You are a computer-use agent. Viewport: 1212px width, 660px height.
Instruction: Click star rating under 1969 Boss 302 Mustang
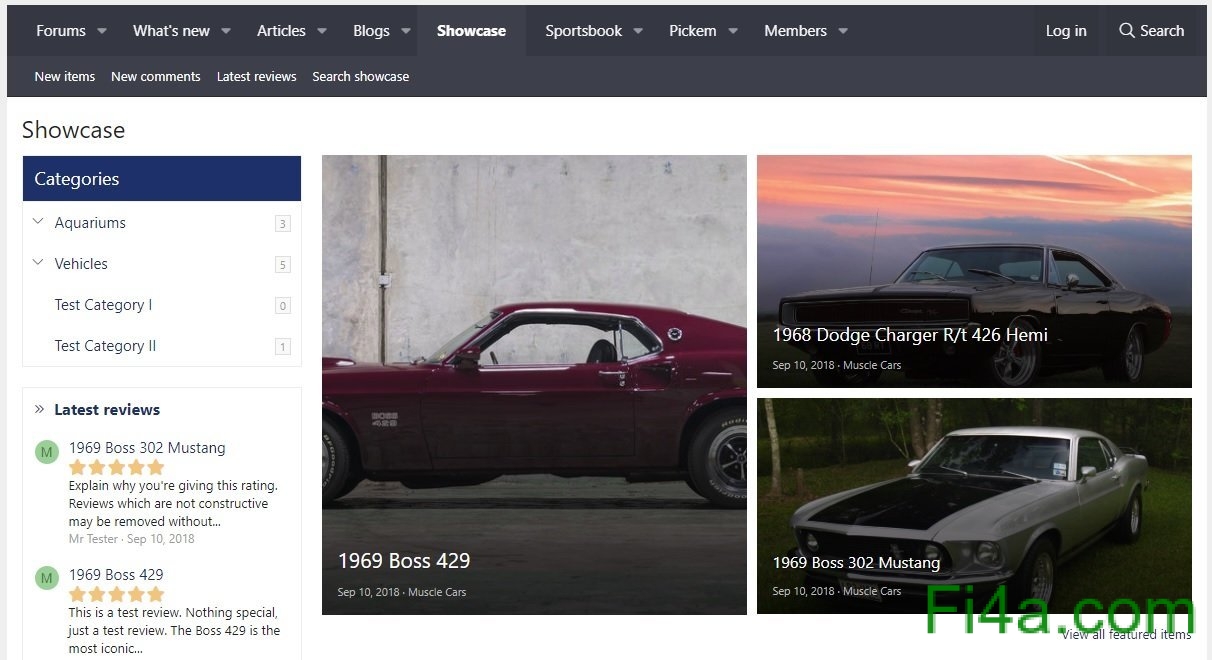point(116,467)
